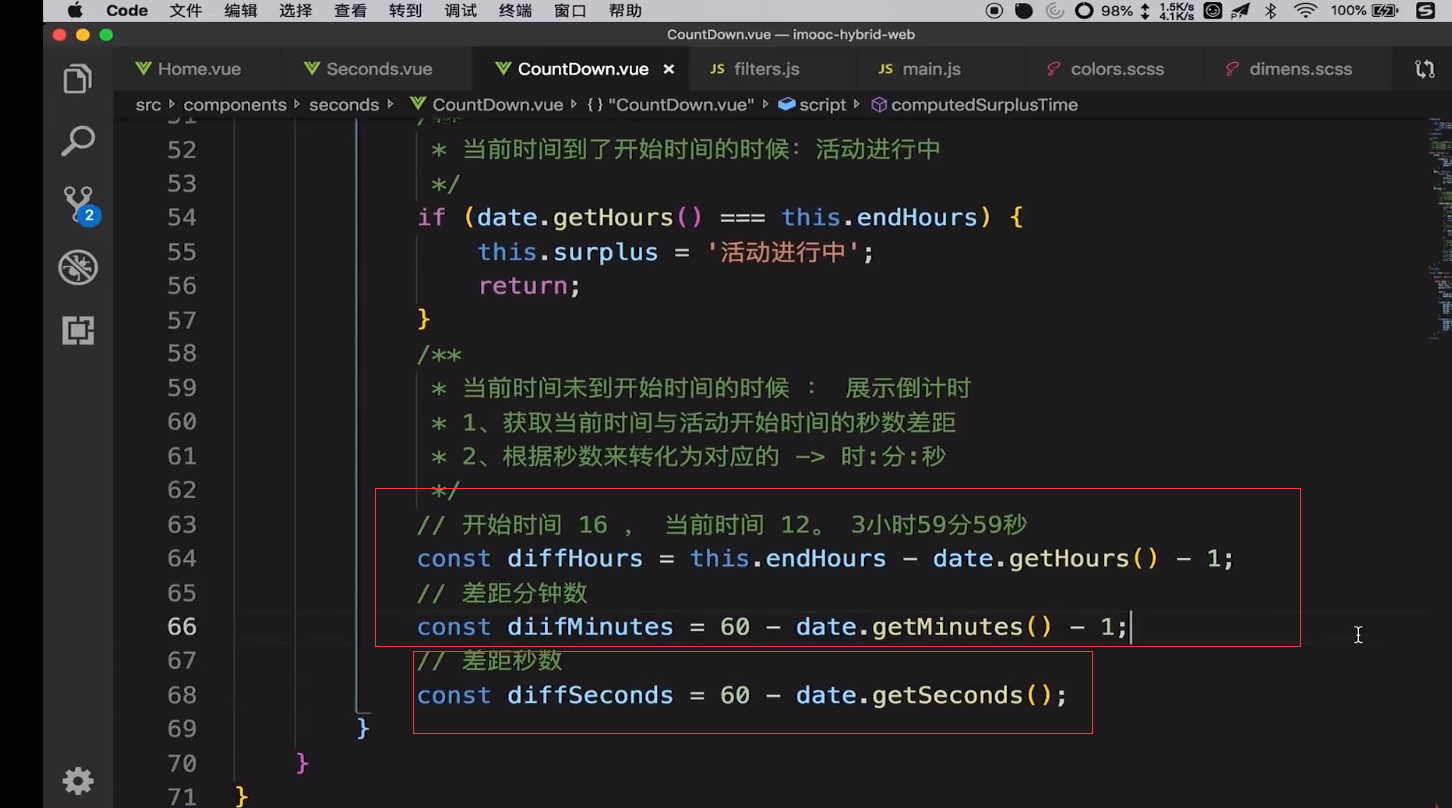Click the seconds breadcrumb segment
This screenshot has height=808, width=1452.
pos(344,105)
